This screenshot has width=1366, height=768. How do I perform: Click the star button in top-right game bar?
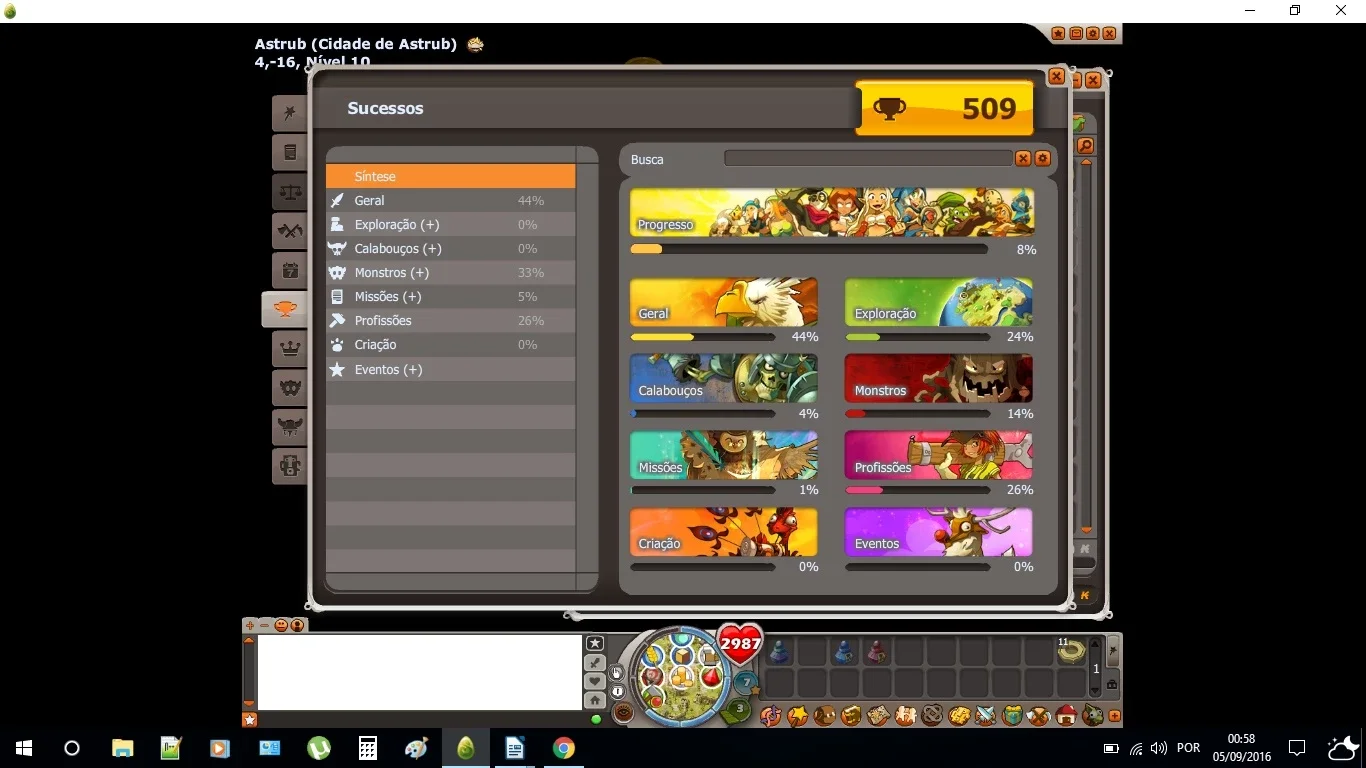[x=1058, y=34]
